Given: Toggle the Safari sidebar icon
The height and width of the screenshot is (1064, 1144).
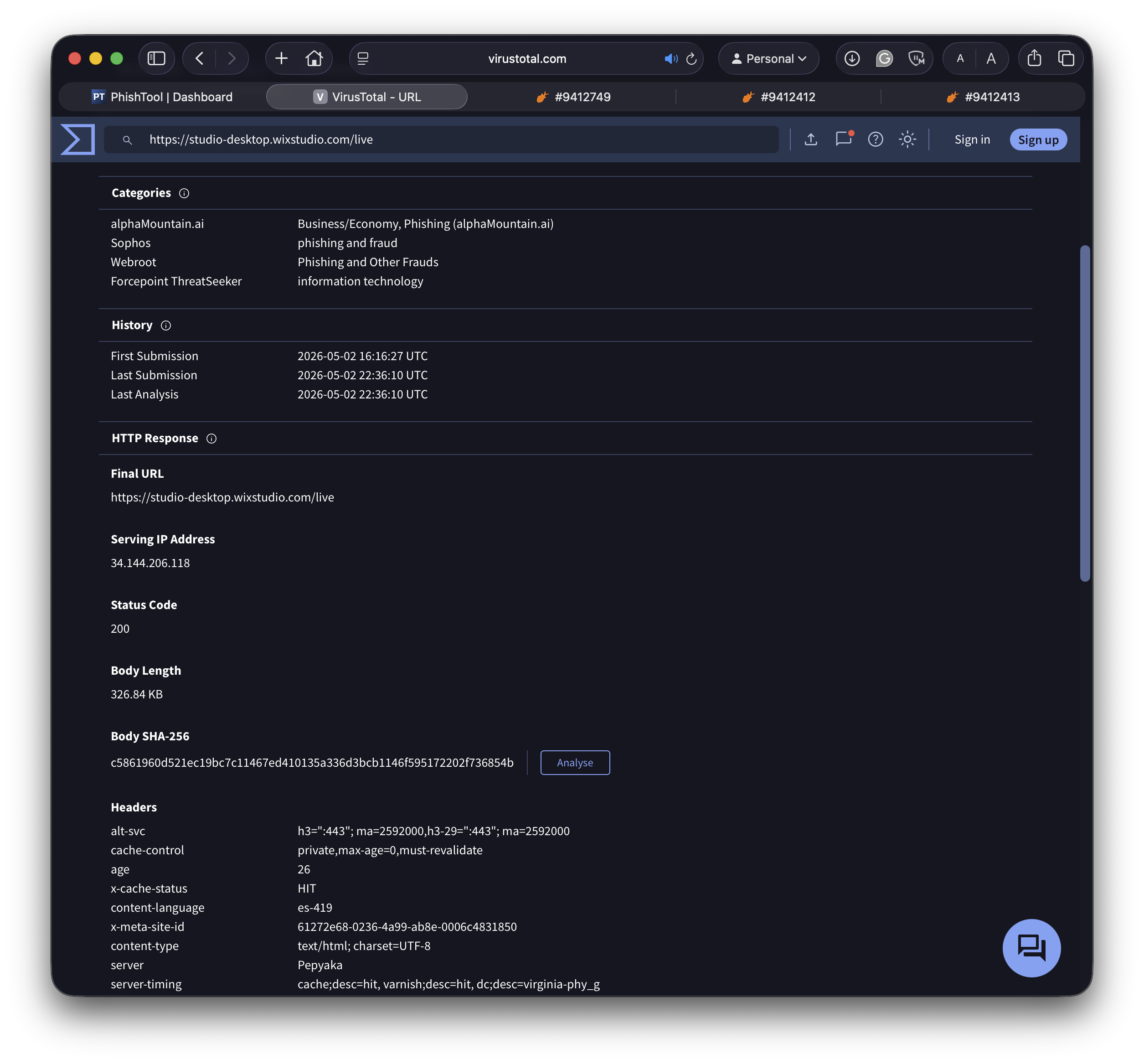Looking at the screenshot, I should click(156, 58).
